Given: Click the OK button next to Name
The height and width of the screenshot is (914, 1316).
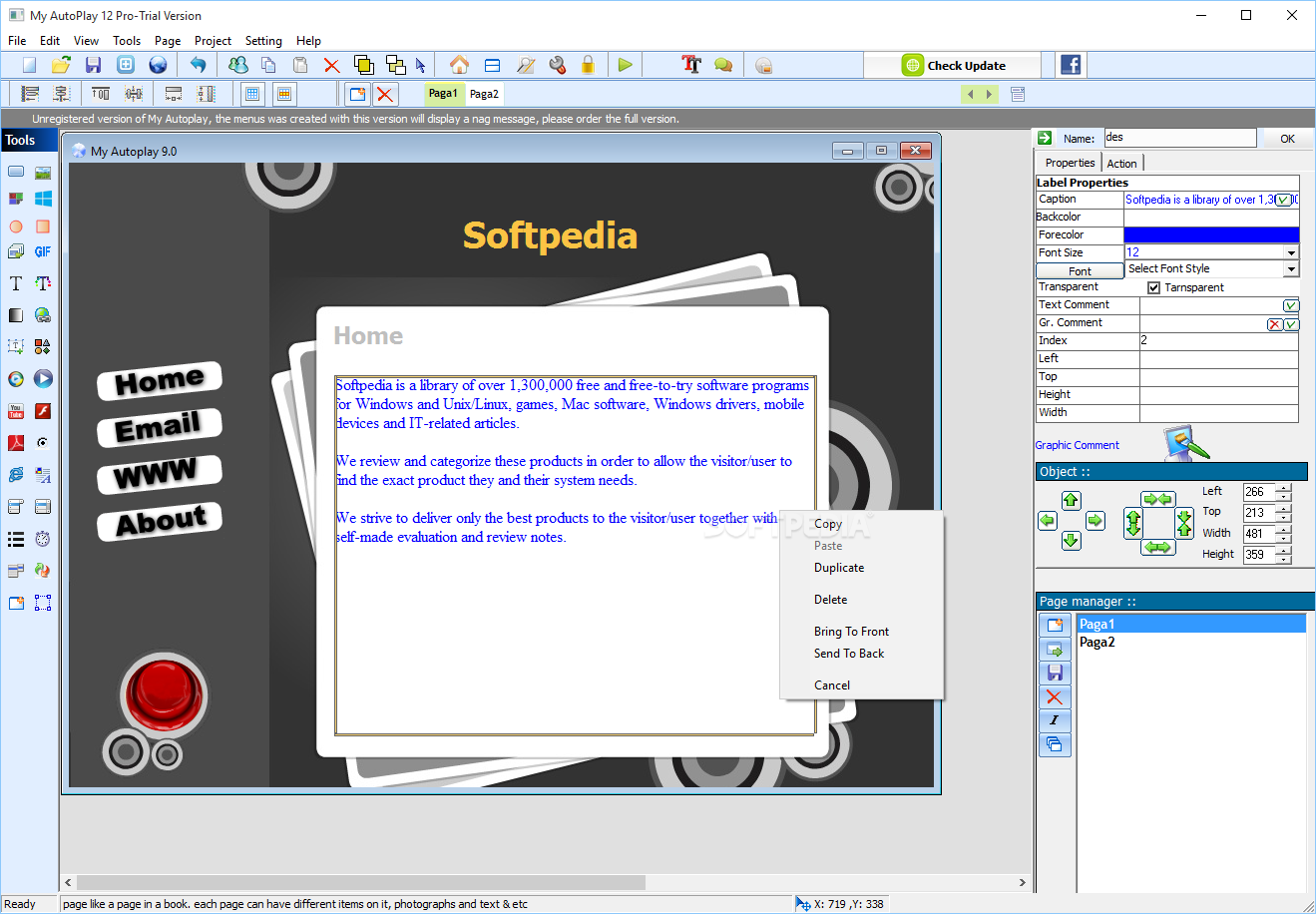Looking at the screenshot, I should point(1287,139).
